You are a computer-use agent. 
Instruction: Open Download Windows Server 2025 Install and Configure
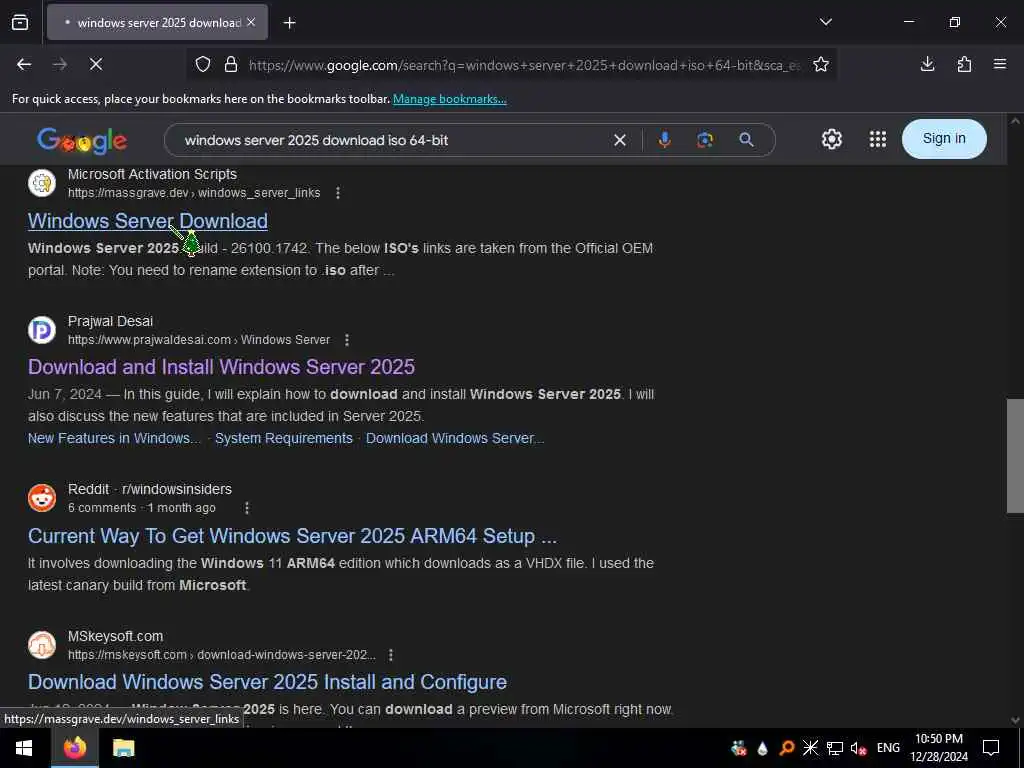(x=267, y=682)
